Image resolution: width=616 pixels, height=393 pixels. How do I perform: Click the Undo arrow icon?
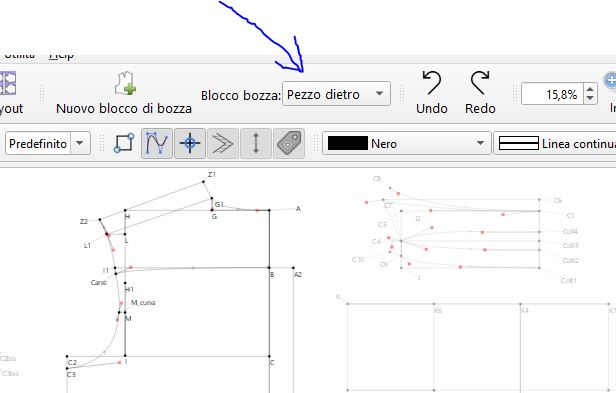coord(431,83)
